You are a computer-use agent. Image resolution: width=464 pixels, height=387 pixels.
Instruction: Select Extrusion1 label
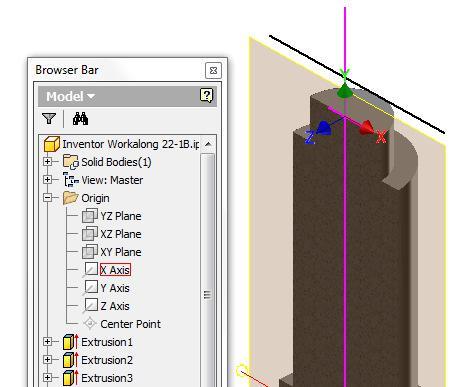point(107,342)
